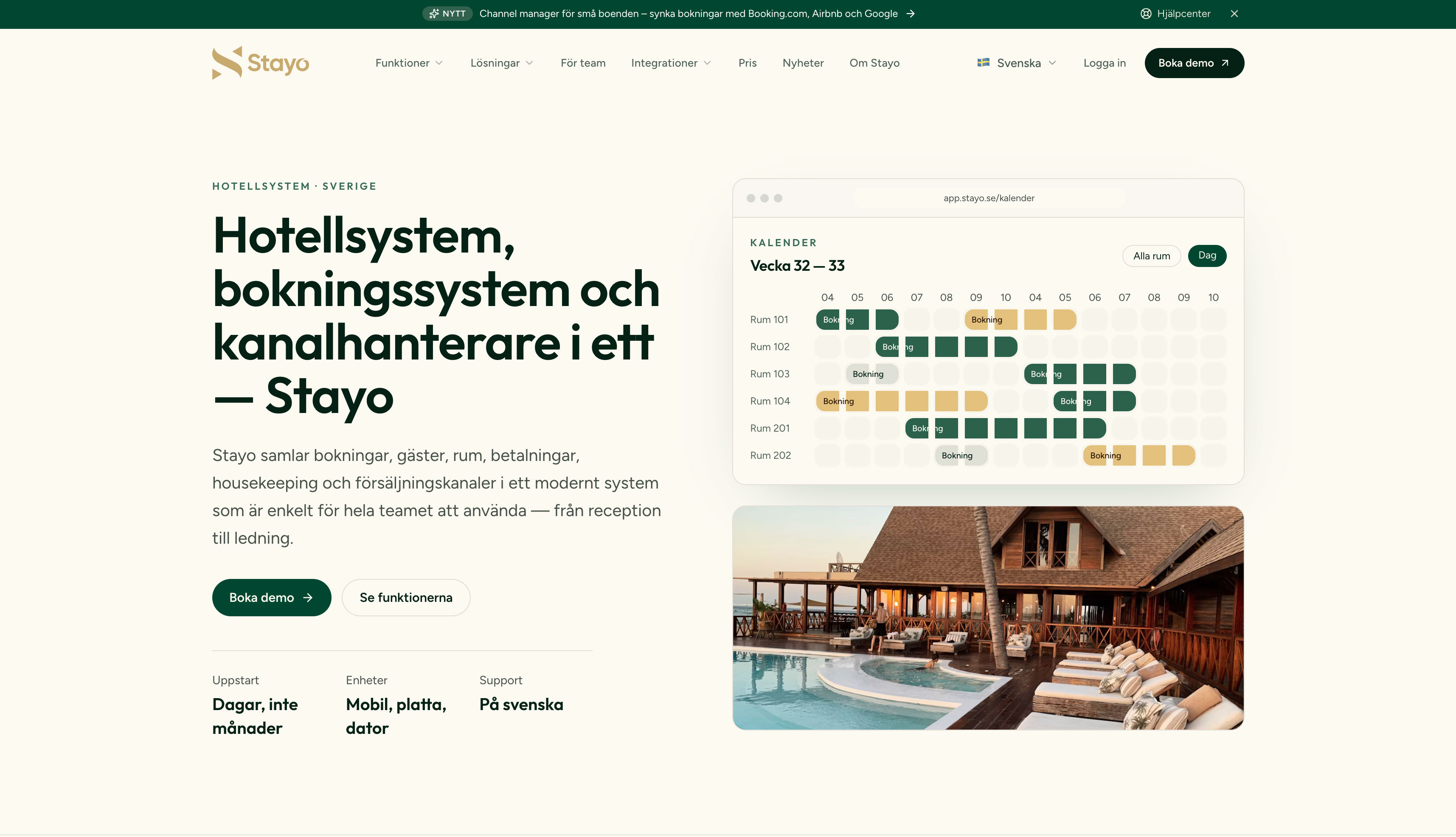Image resolution: width=1456 pixels, height=837 pixels.
Task: Click the arrow icon in hero Boka demo button
Action: pos(308,597)
